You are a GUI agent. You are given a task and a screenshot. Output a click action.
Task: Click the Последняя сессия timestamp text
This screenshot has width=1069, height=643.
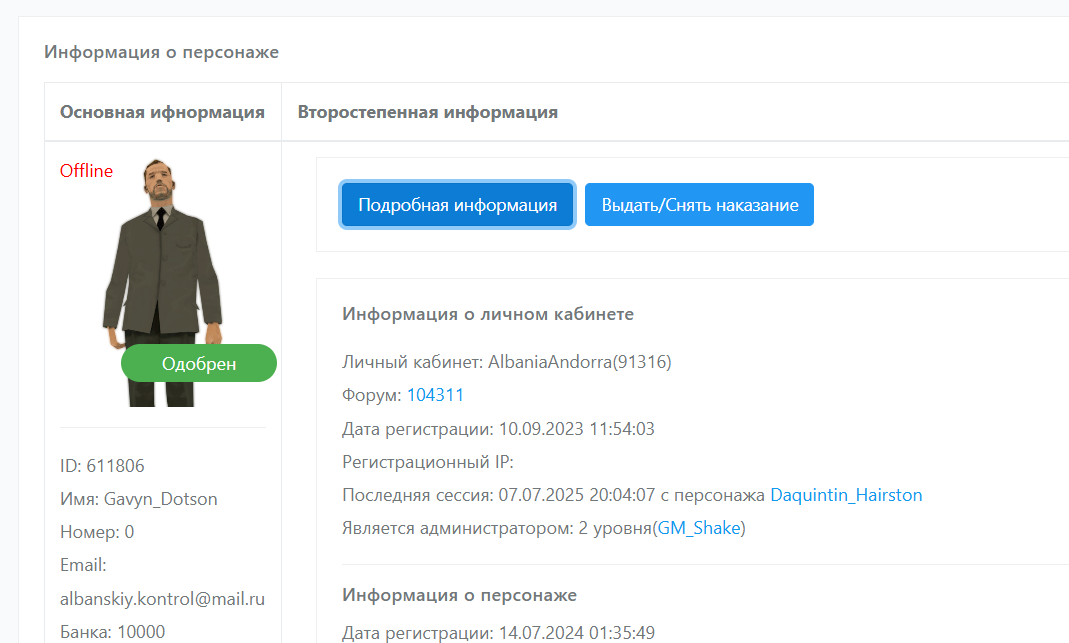[554, 495]
